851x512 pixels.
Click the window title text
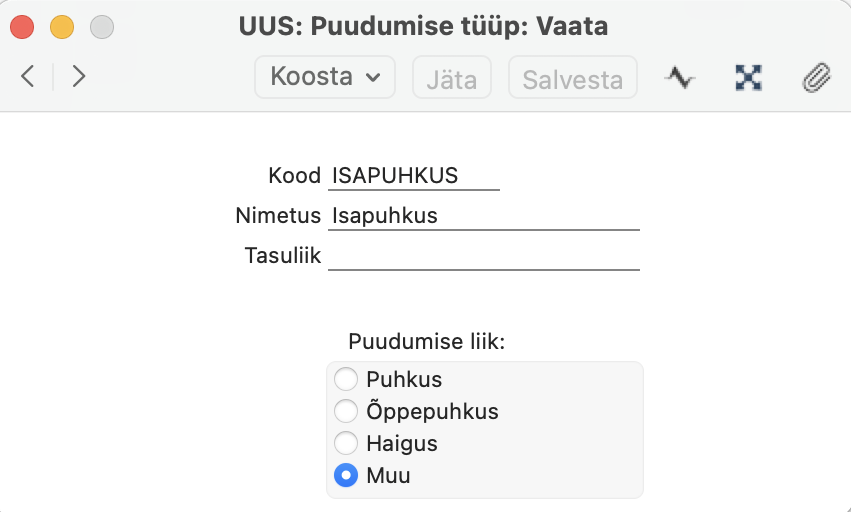(x=423, y=26)
